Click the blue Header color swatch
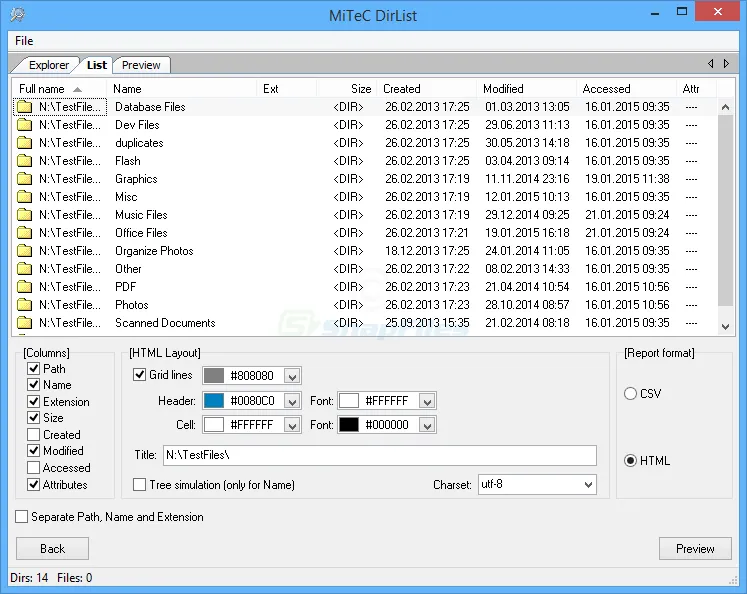747x594 pixels. 214,401
